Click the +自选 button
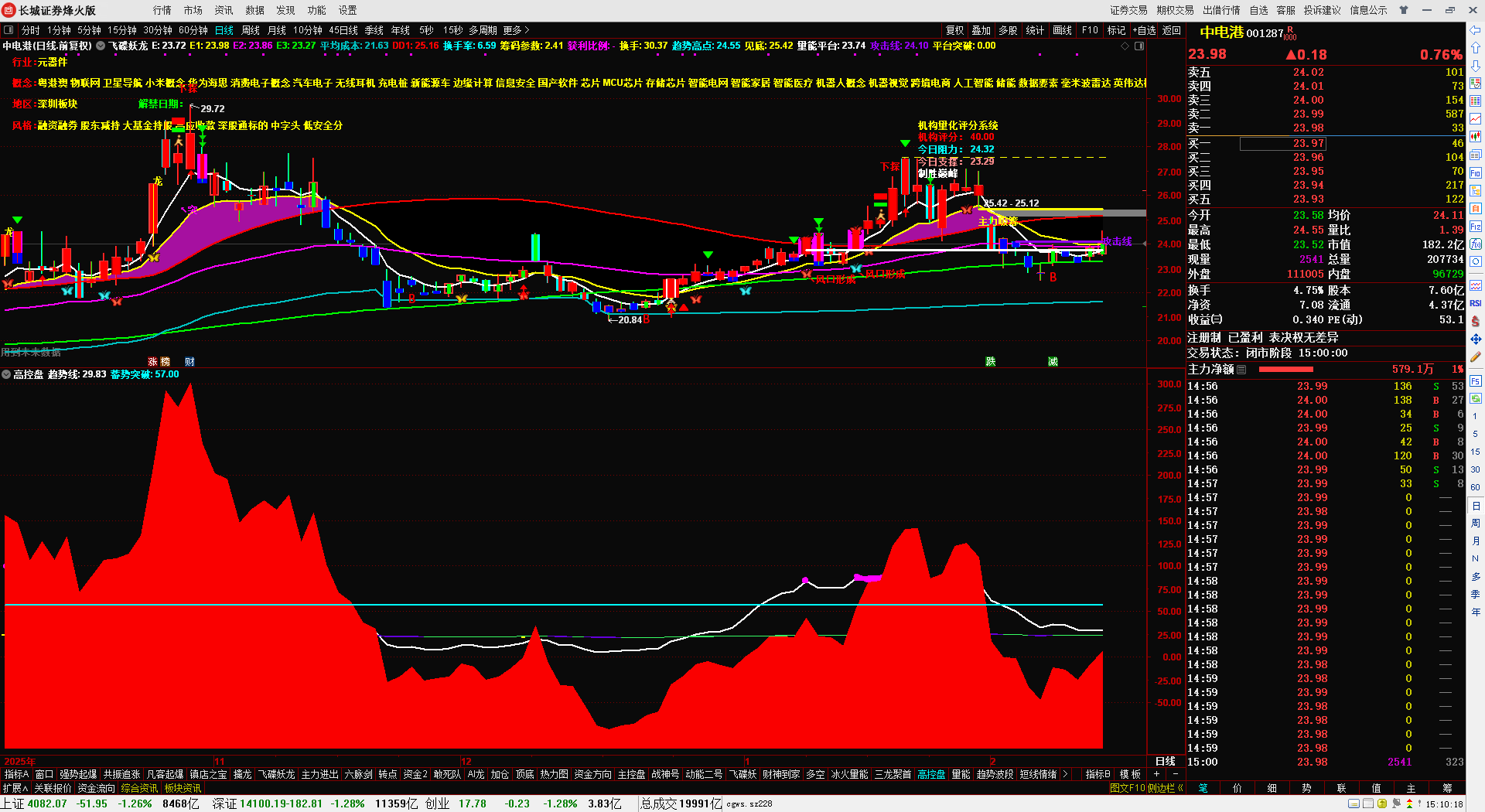Screen dimensions: 1485x812 tap(1145, 30)
